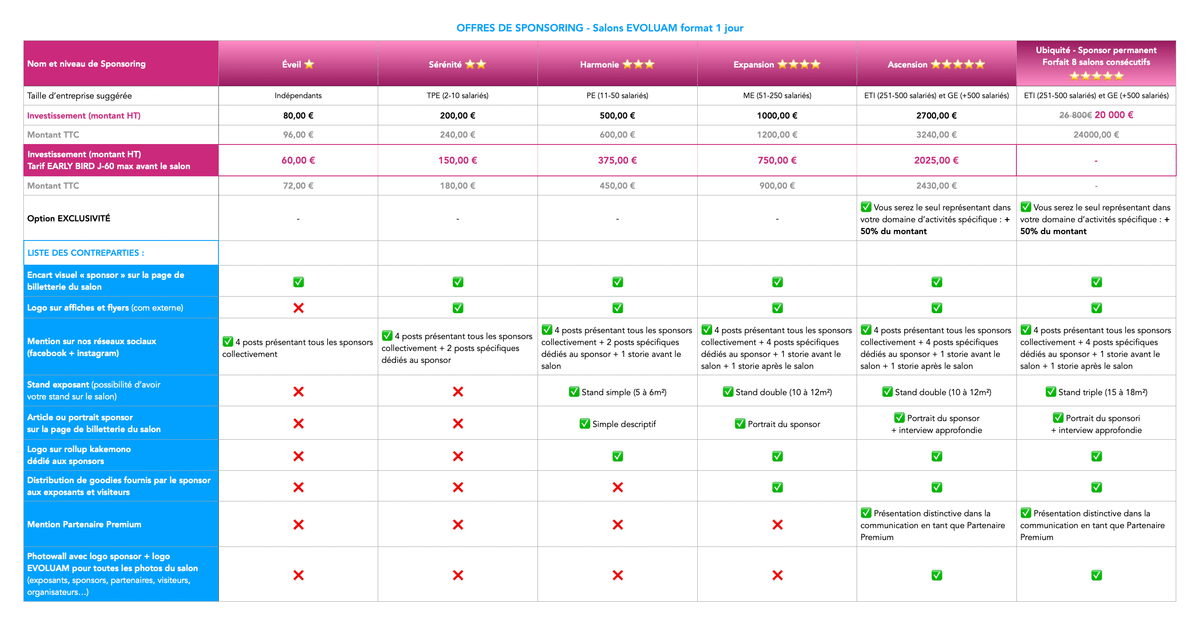Select the Éveil one-star column header
The width and height of the screenshot is (1200, 628).
[298, 64]
